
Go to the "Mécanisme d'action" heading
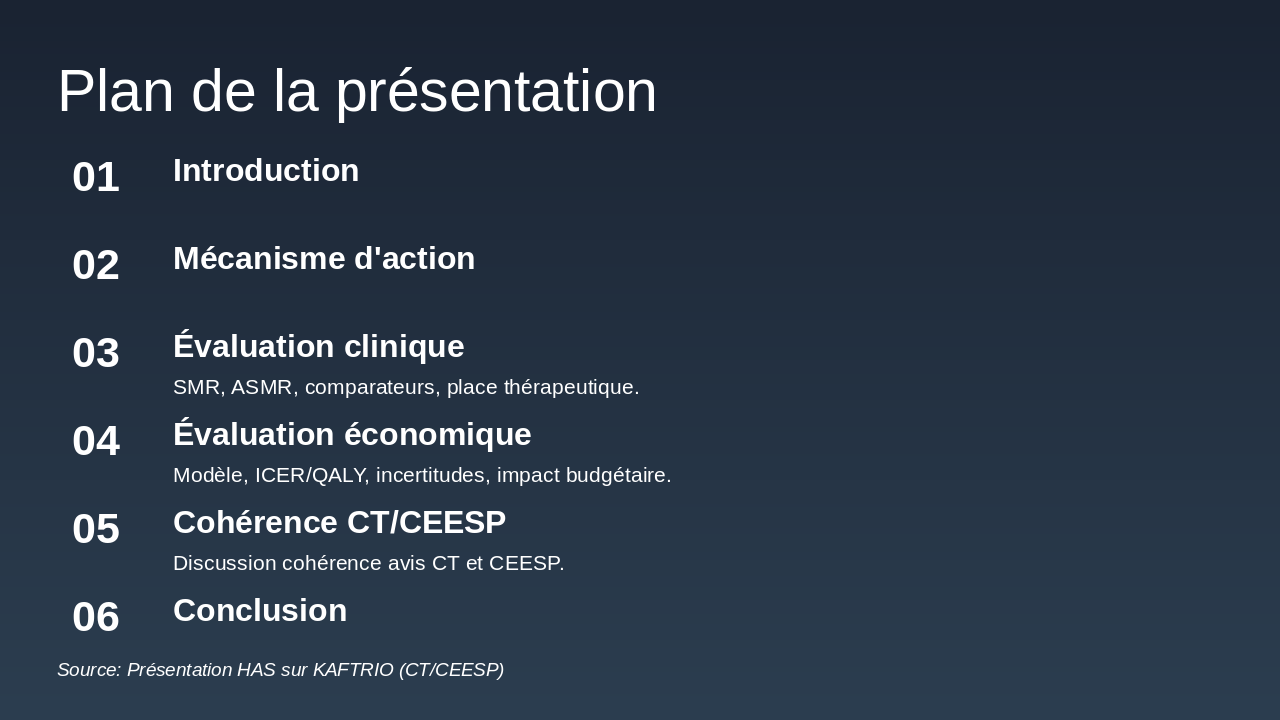[324, 259]
